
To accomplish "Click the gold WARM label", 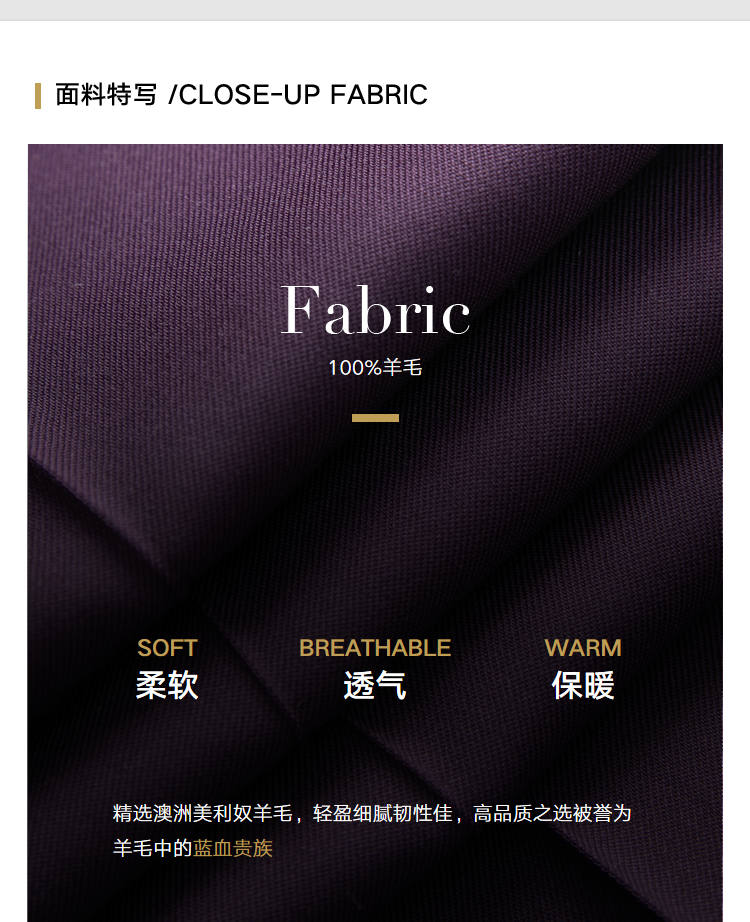I will coord(583,648).
